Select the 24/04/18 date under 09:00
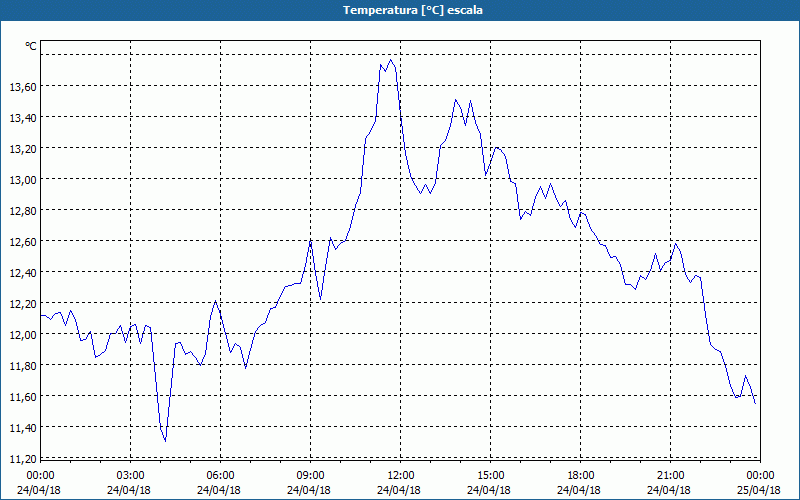Image resolution: width=800 pixels, height=500 pixels. pos(309,490)
